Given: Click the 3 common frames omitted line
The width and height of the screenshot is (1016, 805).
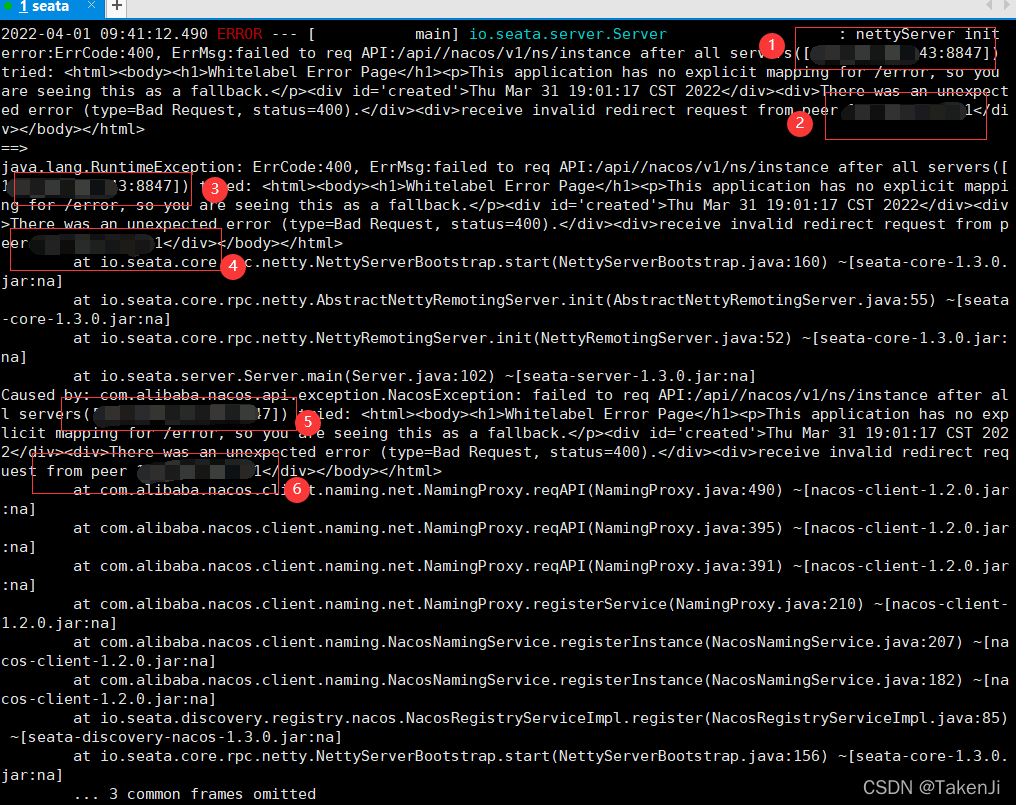Looking at the screenshot, I should point(197,793).
